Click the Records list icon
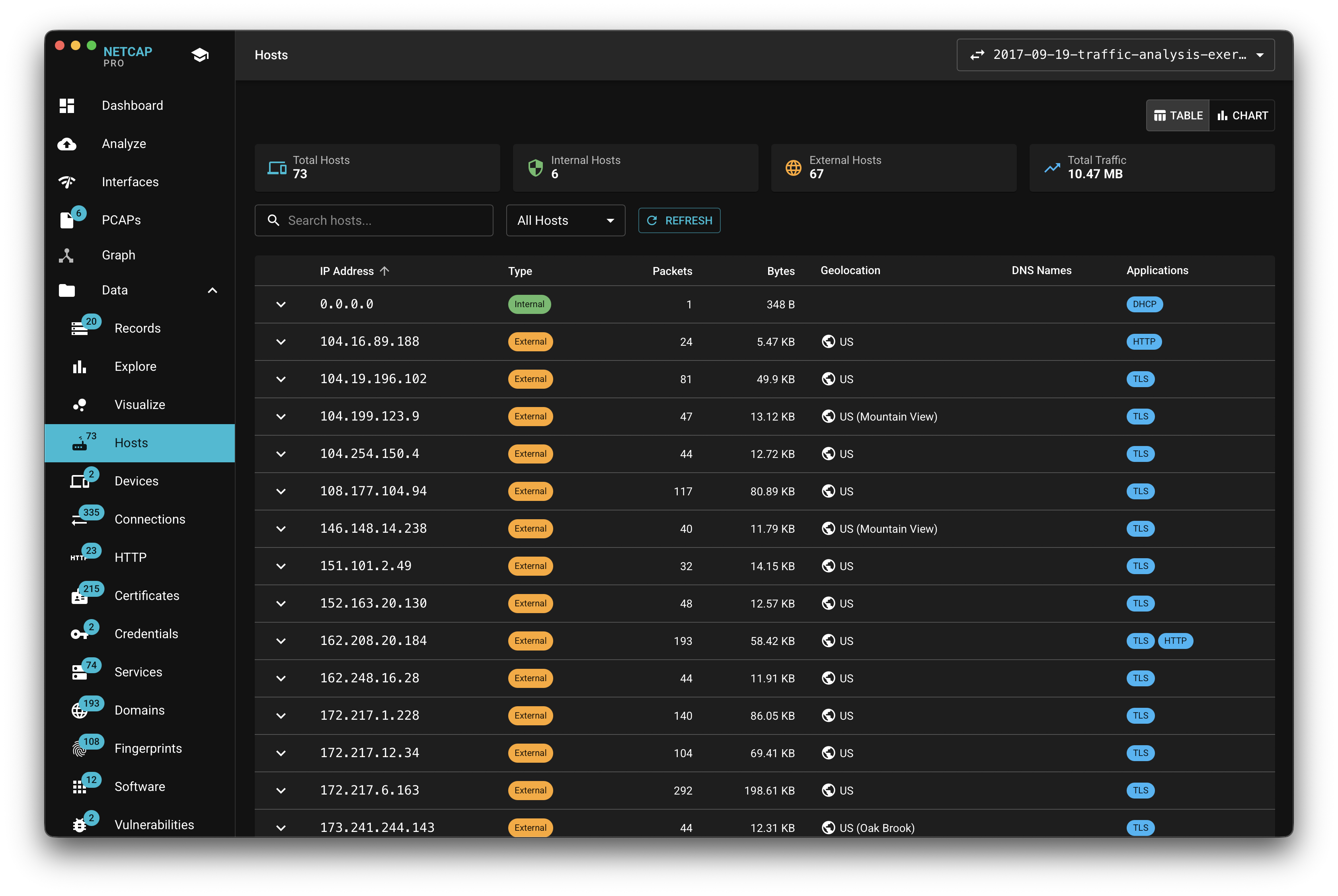 click(80, 329)
